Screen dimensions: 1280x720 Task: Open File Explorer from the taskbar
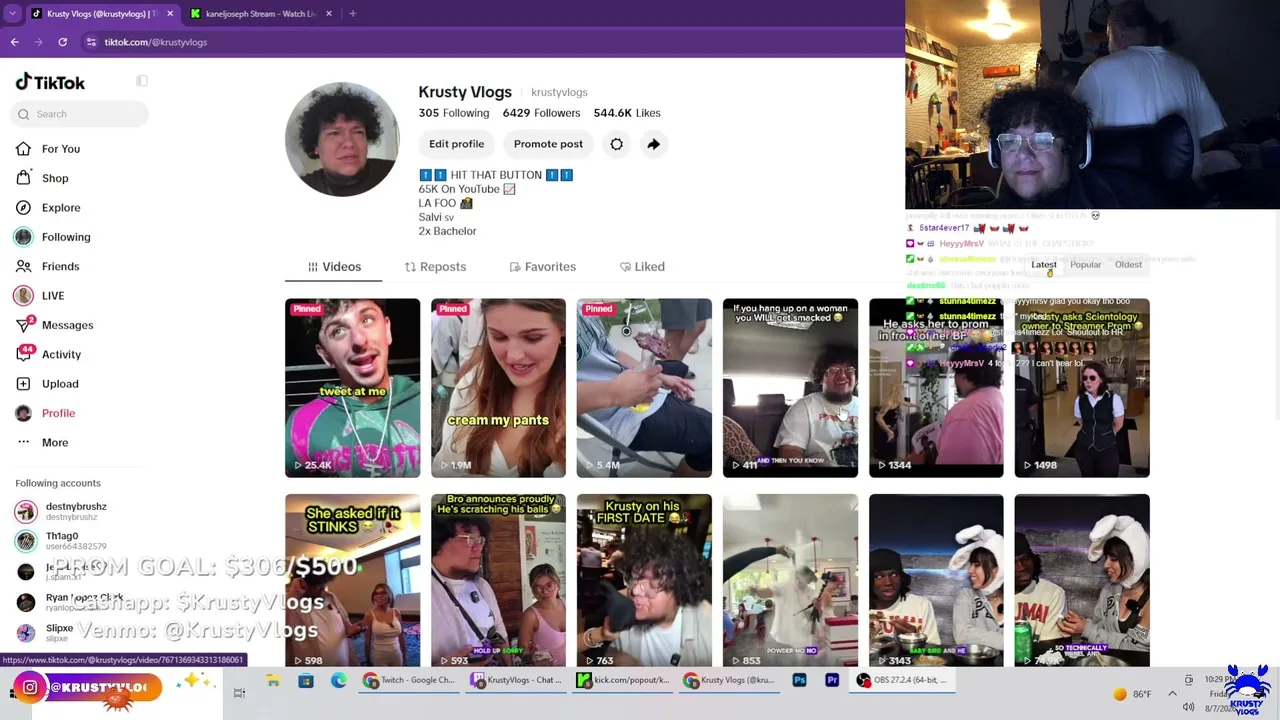coord(273,681)
